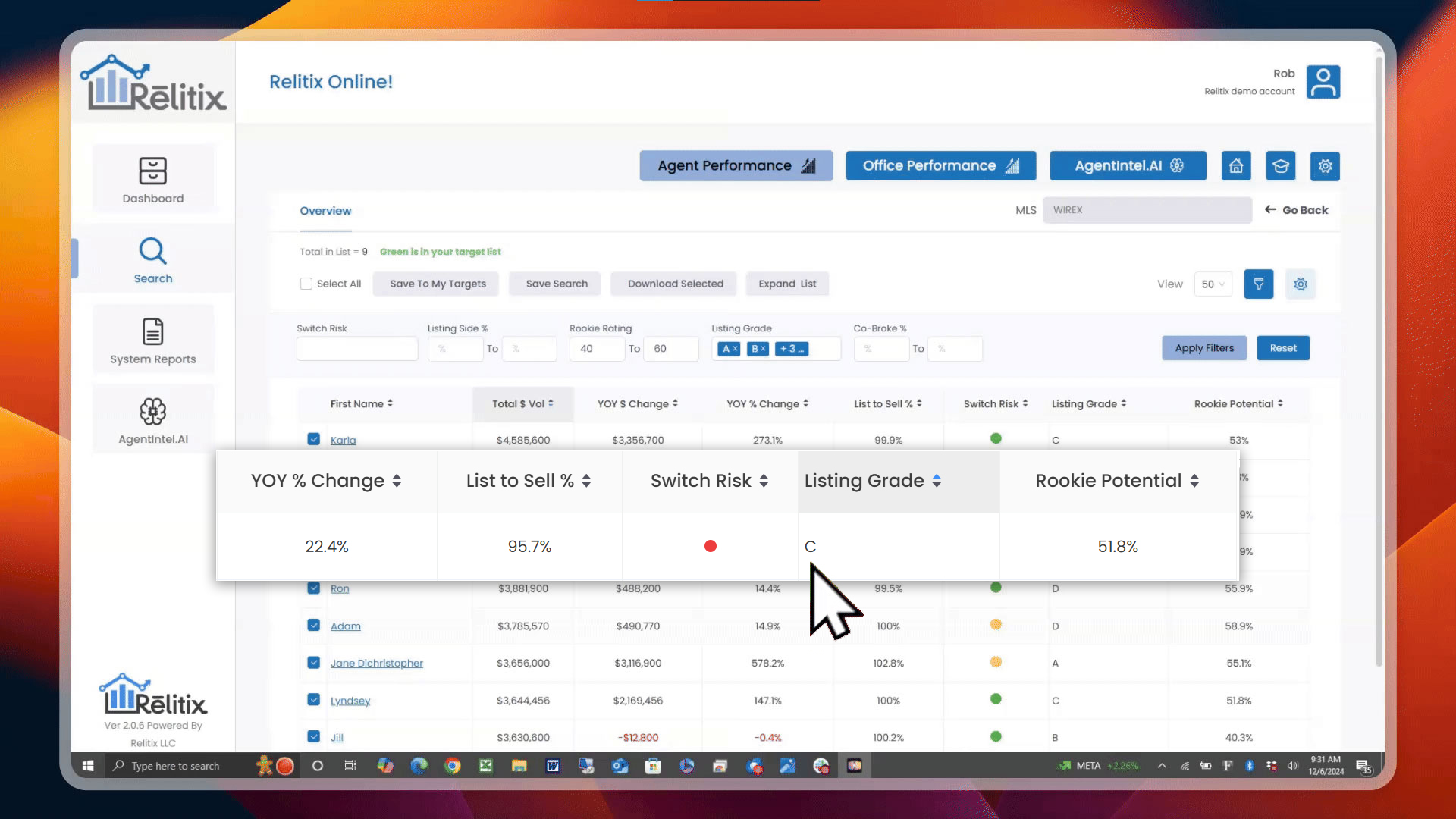This screenshot has width=1456, height=819.
Task: Click the Switch Risk filter input
Action: [x=357, y=349]
